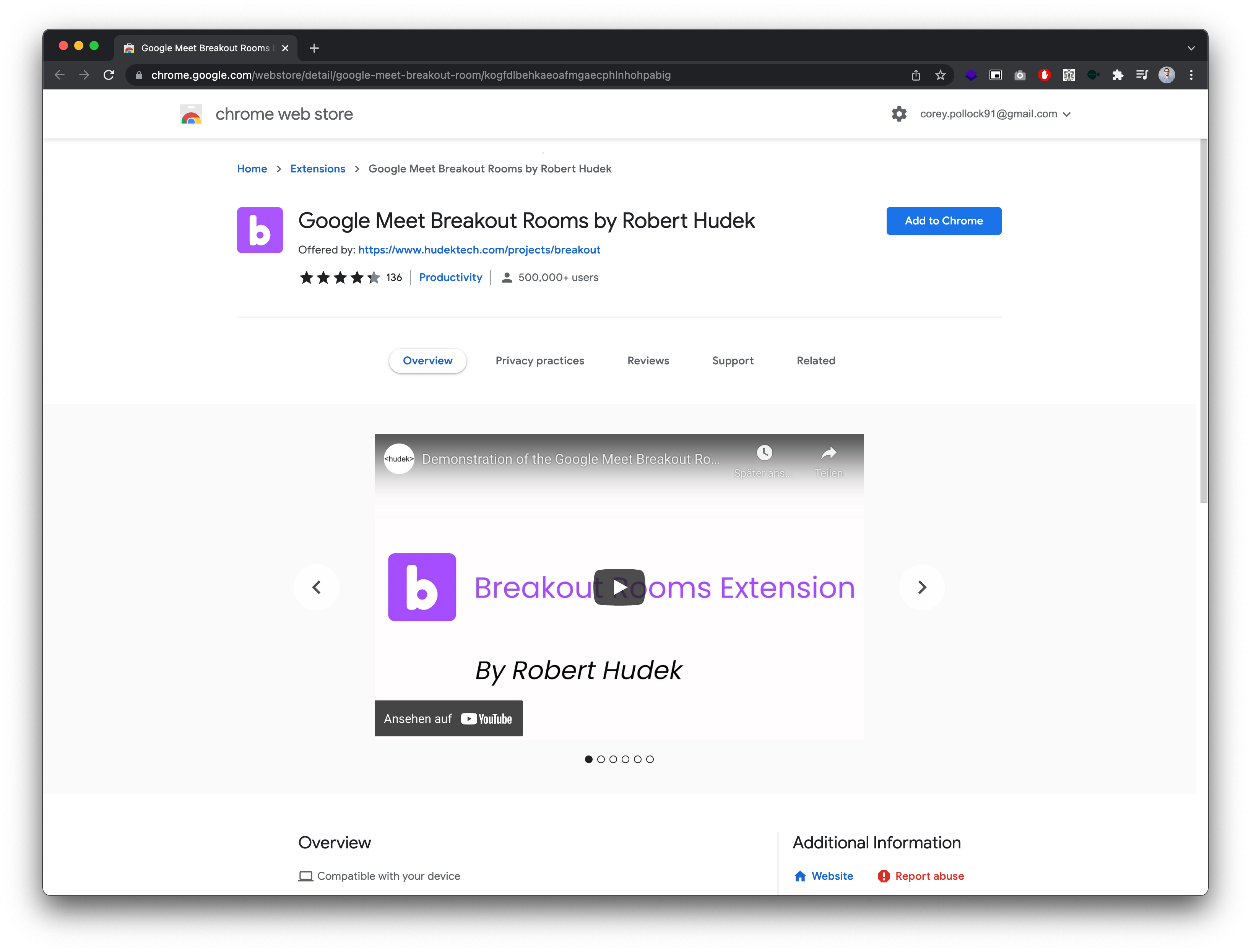Go to Extensions breadcrumb
1251x952 pixels.
pos(318,169)
